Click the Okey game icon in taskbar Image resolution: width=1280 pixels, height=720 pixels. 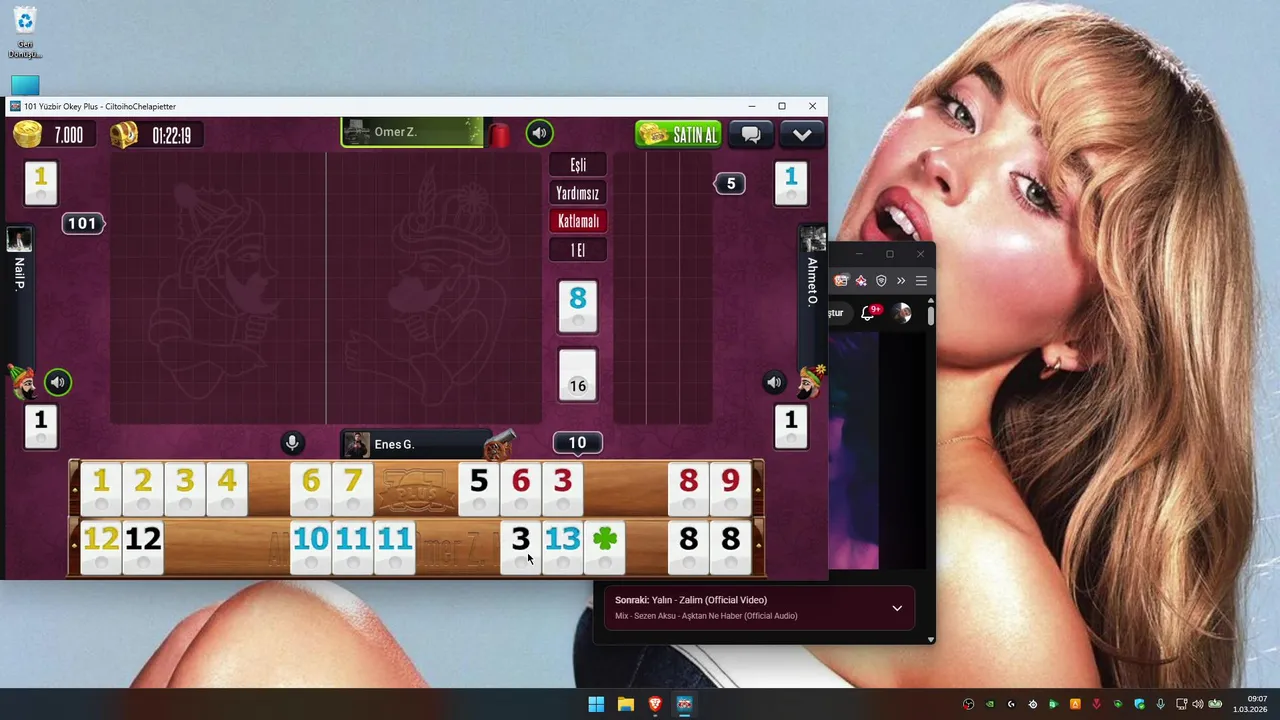[x=684, y=704]
